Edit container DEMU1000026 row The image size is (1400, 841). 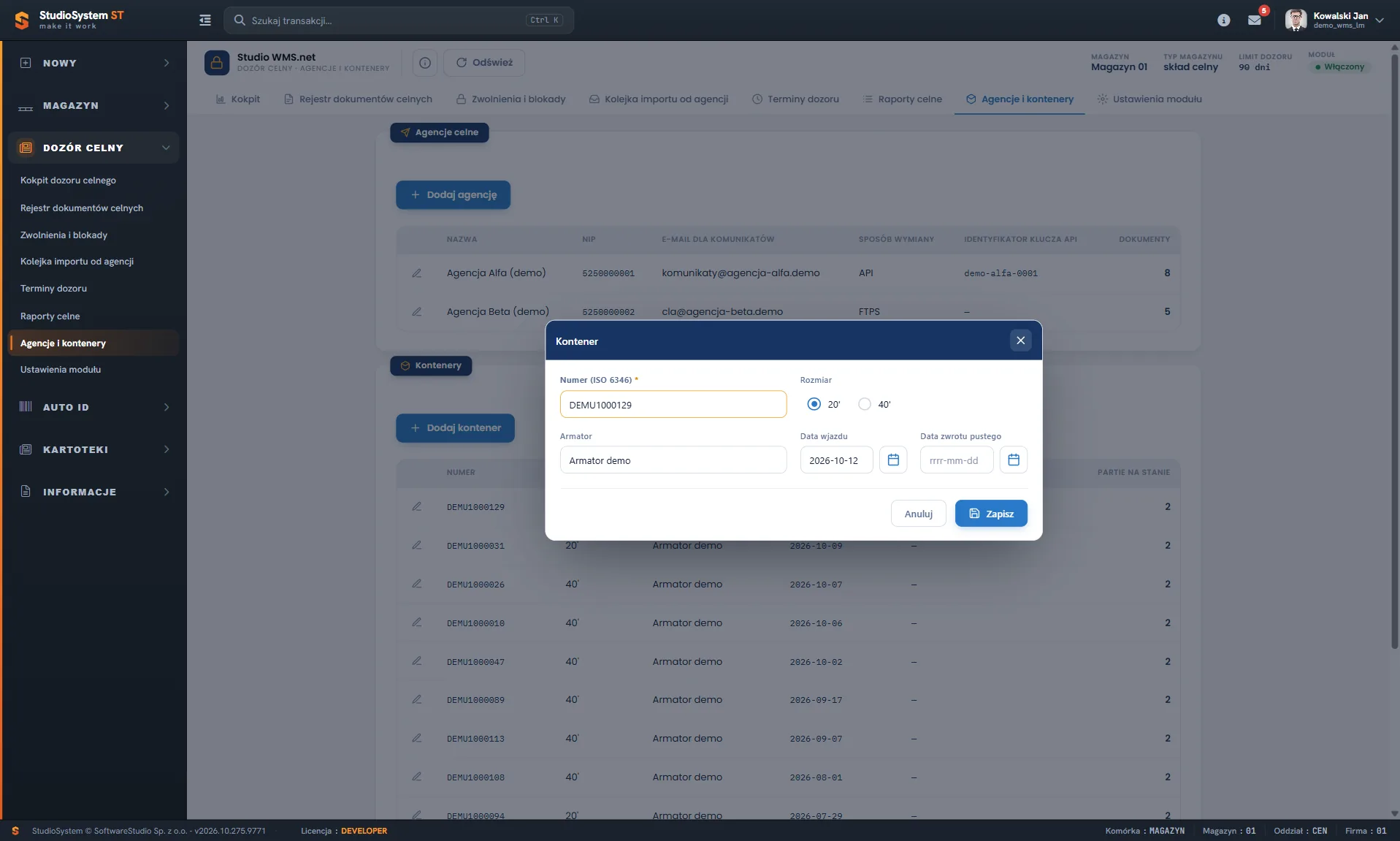click(416, 584)
